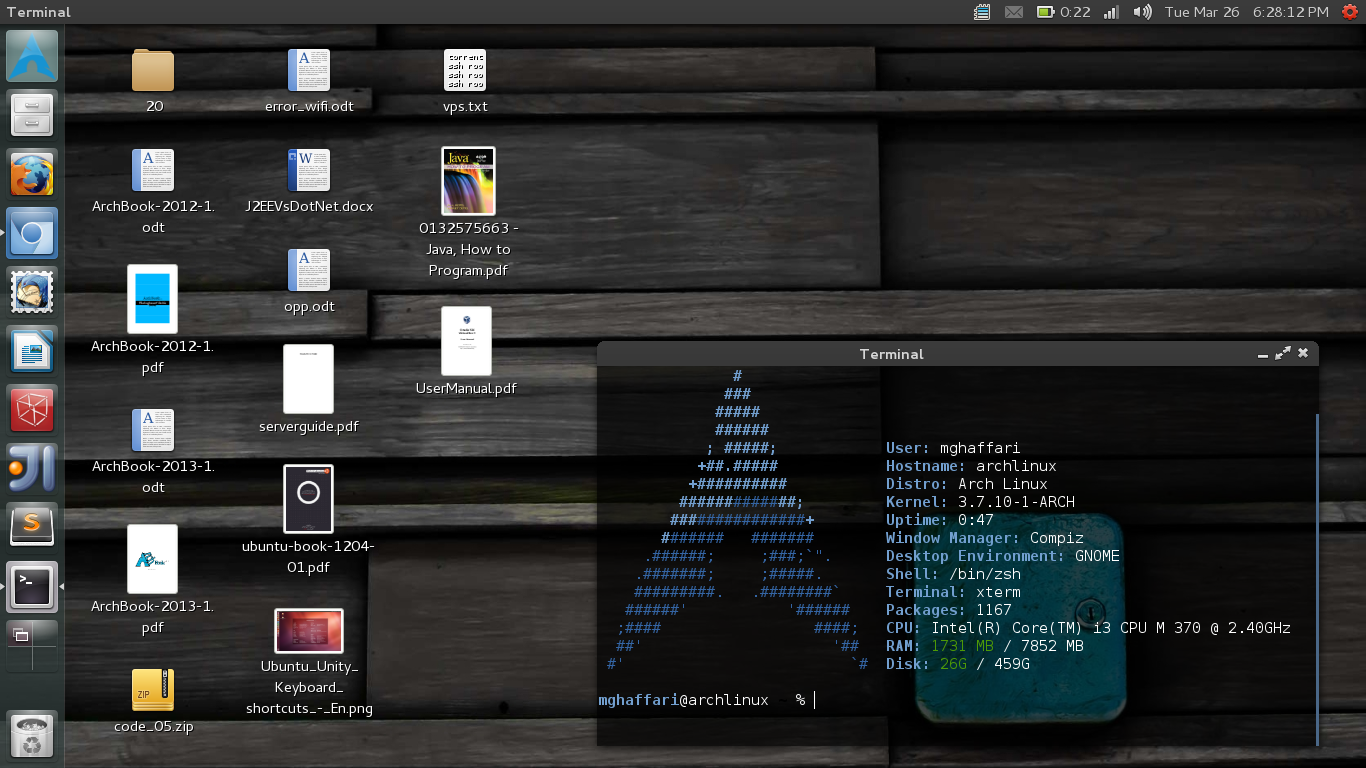Open LibreOffice Writer from the launcher
The image size is (1366, 768).
tap(32, 351)
